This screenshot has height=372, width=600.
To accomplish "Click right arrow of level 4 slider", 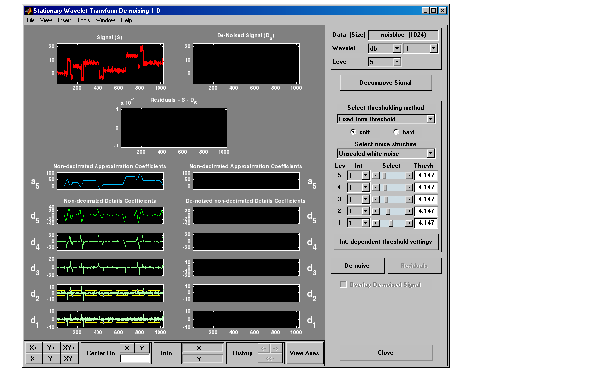I will [409, 188].
